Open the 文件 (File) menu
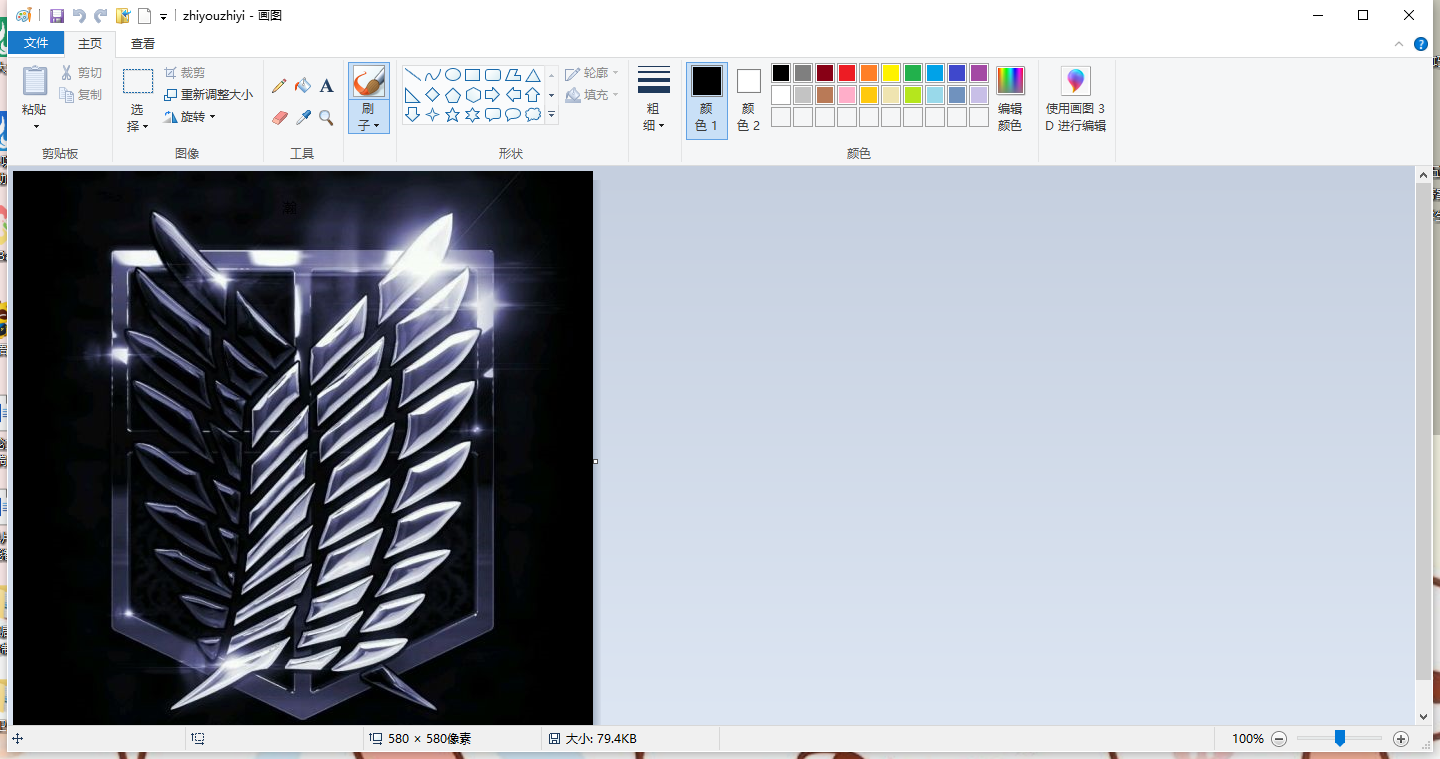 (36, 43)
